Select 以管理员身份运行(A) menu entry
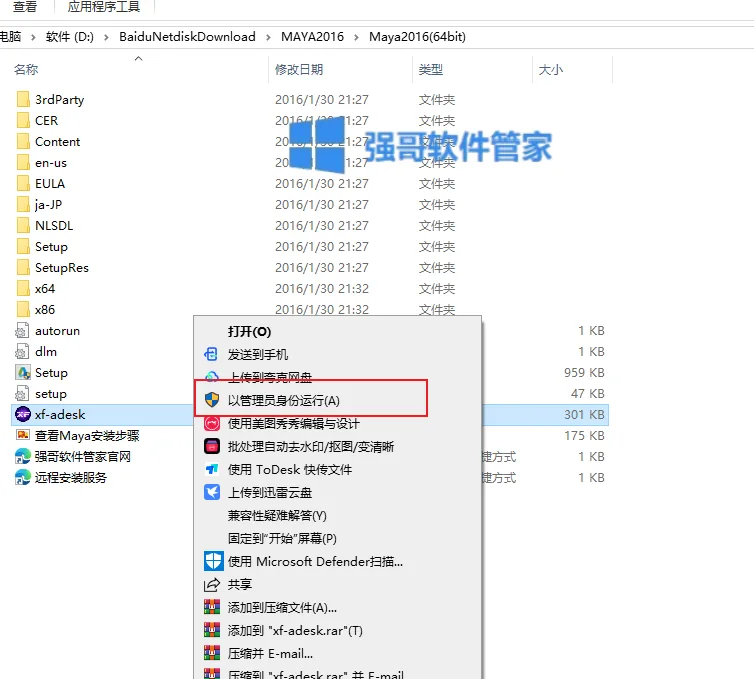The width and height of the screenshot is (754, 679). [337, 400]
